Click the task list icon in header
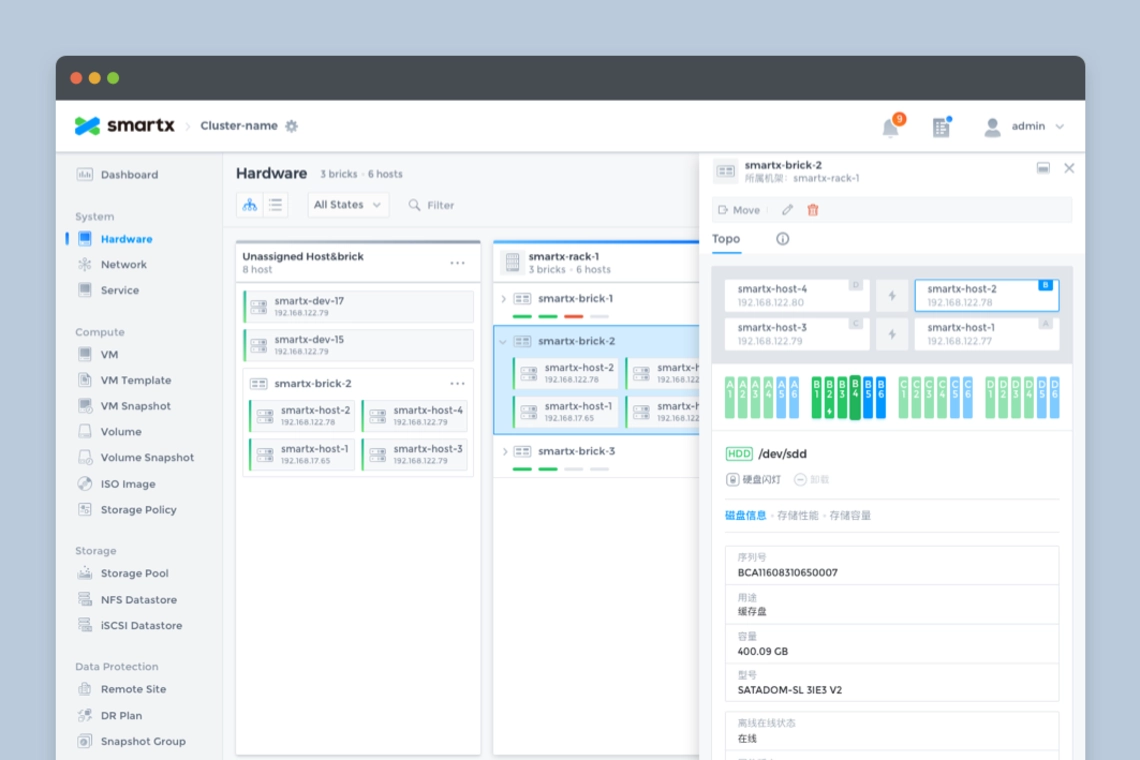 (x=941, y=127)
